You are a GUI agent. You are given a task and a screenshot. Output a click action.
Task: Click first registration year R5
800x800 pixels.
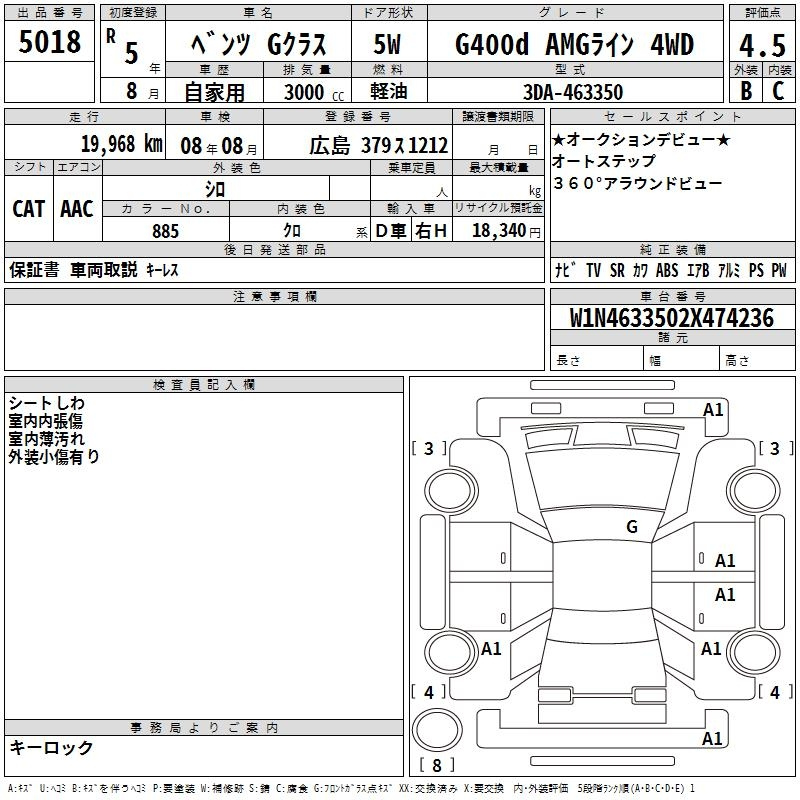tap(133, 49)
